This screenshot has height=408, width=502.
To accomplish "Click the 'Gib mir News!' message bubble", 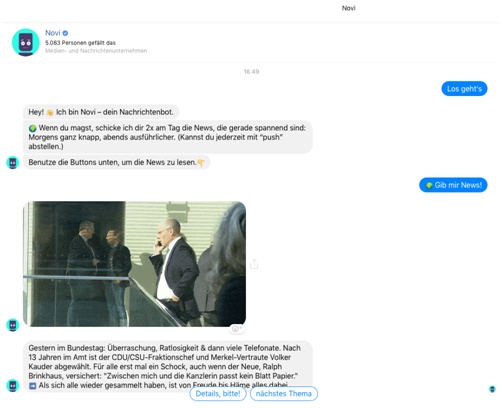I will click(453, 185).
